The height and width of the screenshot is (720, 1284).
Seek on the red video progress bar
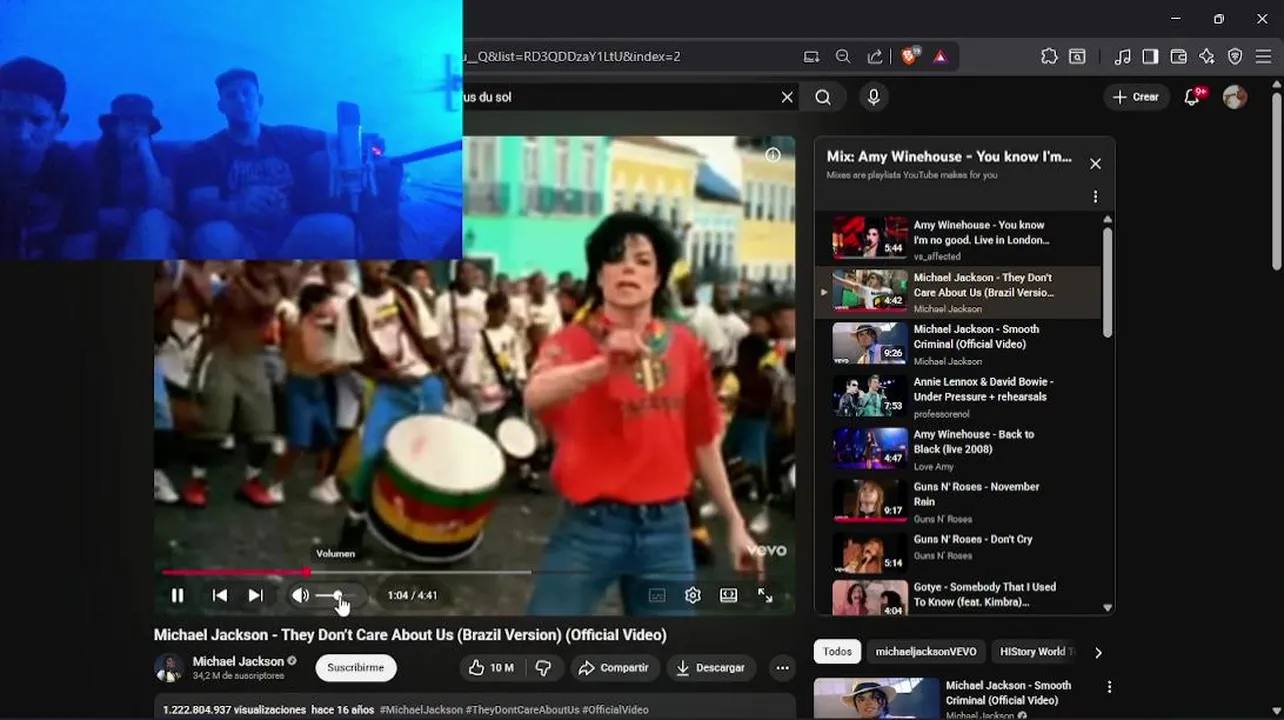pyautogui.click(x=346, y=572)
